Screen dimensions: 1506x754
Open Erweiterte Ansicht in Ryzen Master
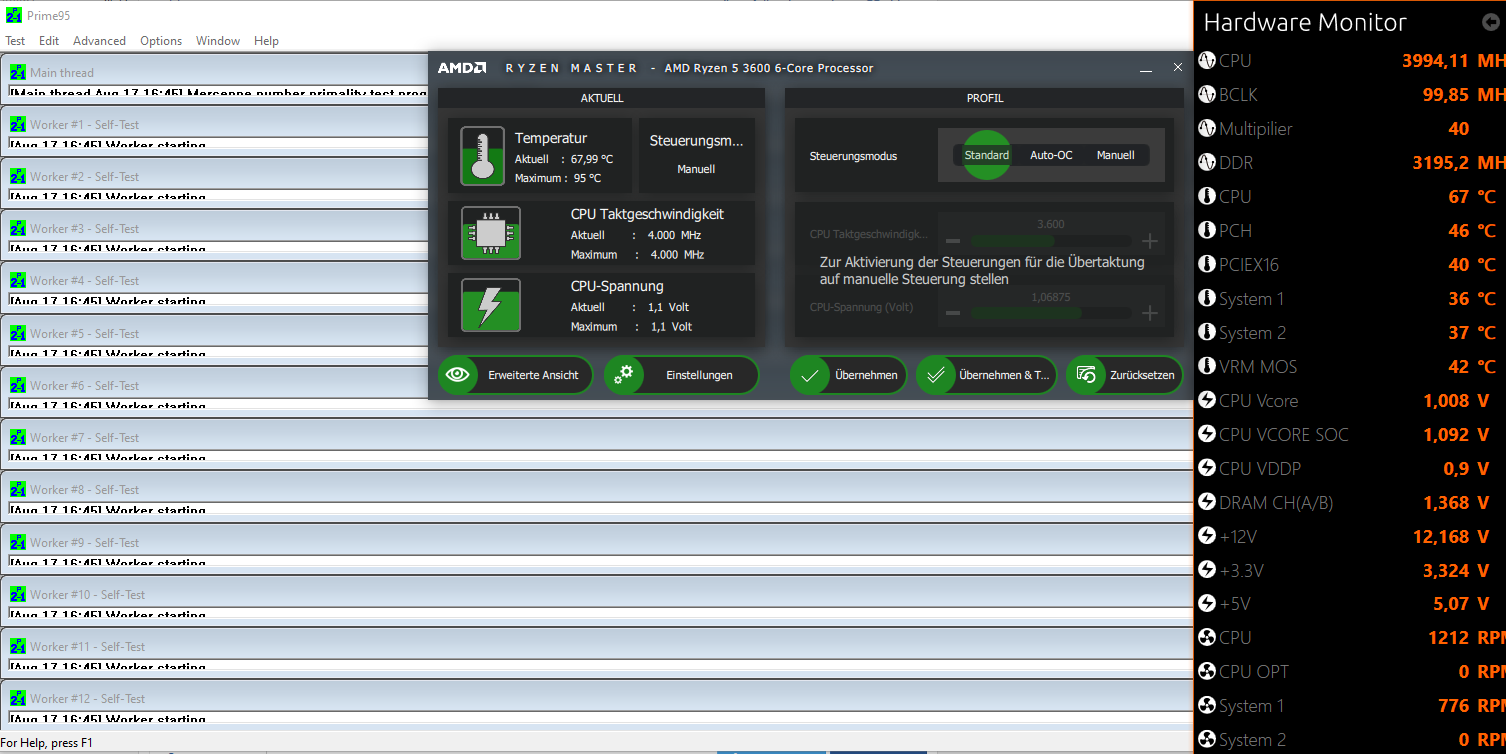(x=516, y=375)
